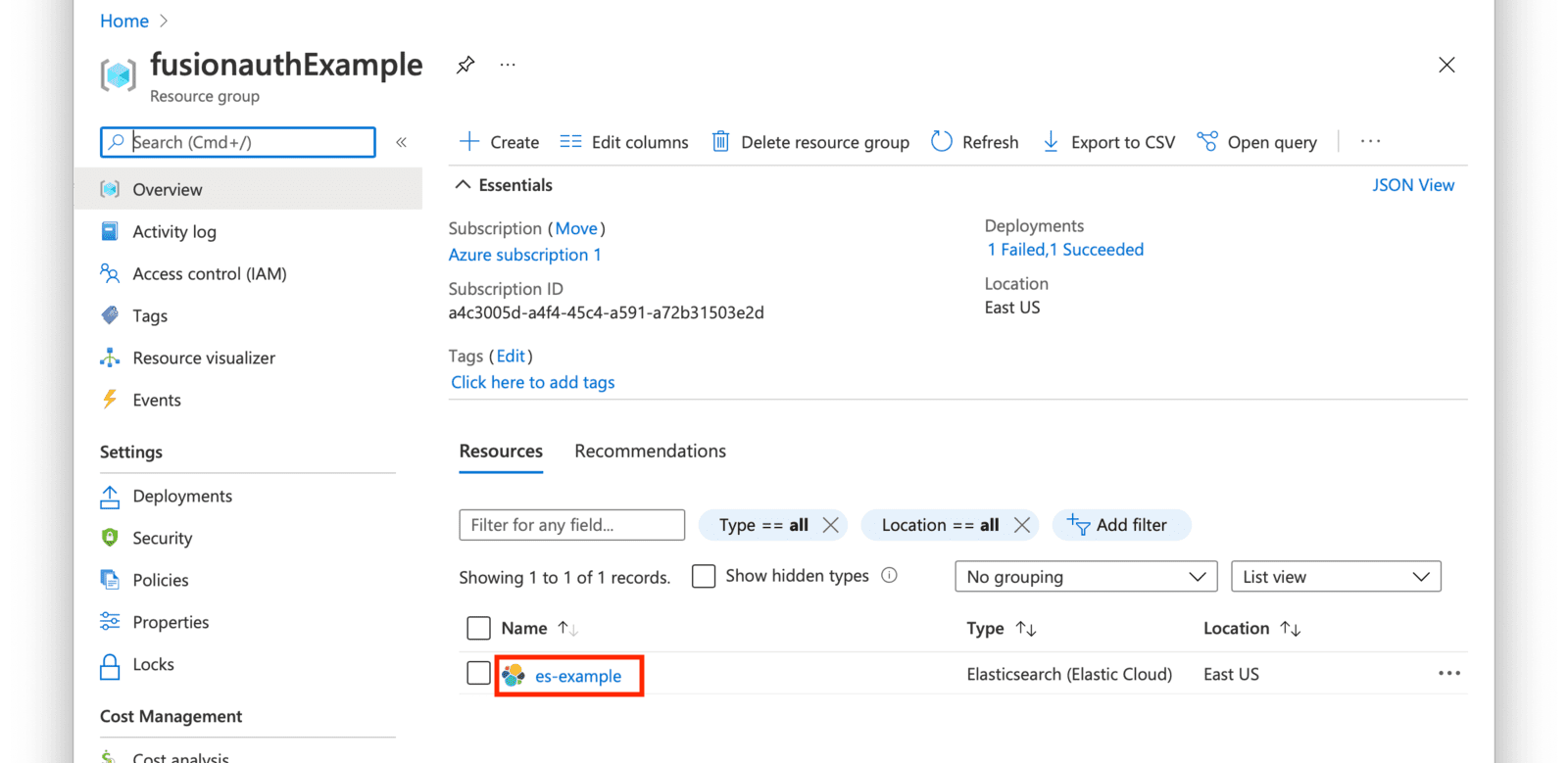Image resolution: width=1568 pixels, height=763 pixels.
Task: Click the Activity log icon
Action: (x=110, y=231)
